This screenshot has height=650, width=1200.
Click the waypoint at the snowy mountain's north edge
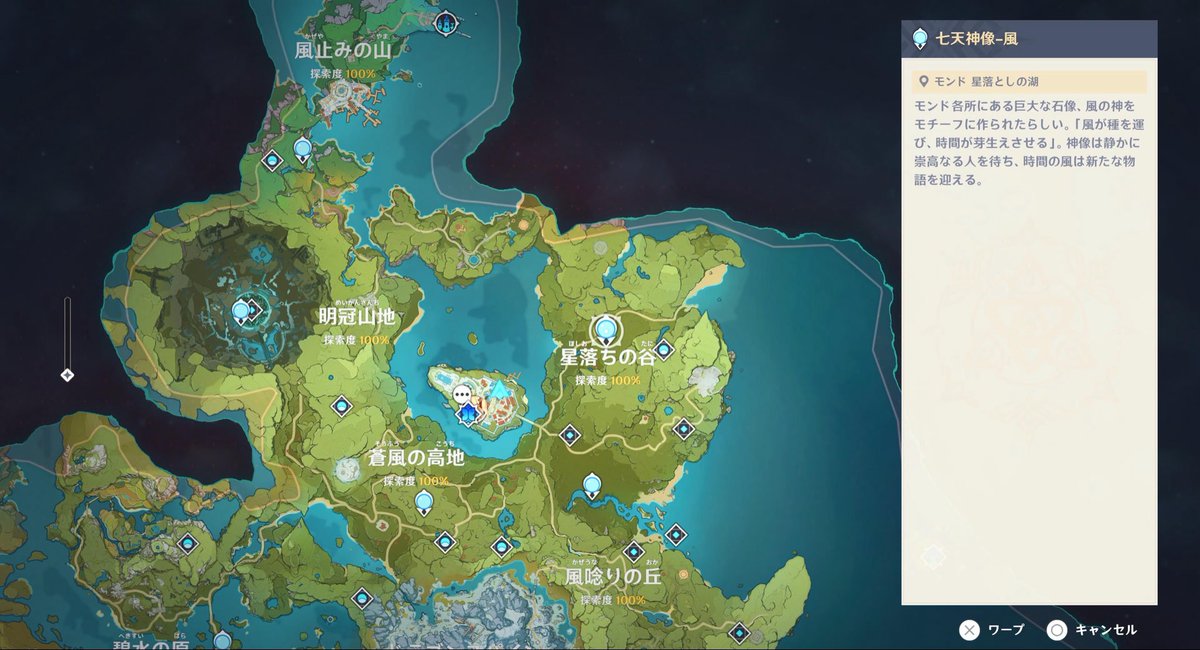pyautogui.click(x=501, y=546)
